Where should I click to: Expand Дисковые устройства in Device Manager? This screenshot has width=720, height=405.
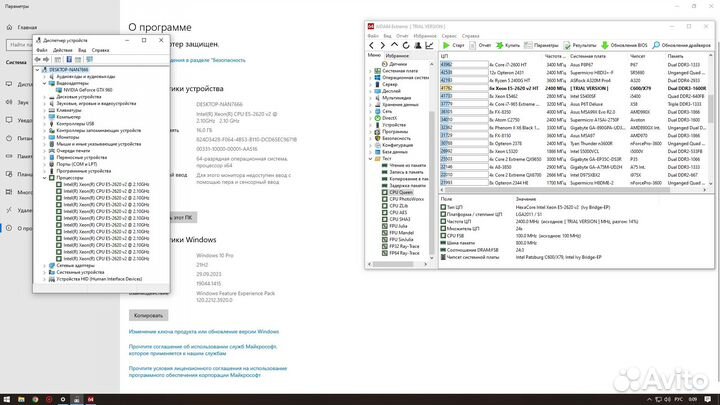click(45, 97)
